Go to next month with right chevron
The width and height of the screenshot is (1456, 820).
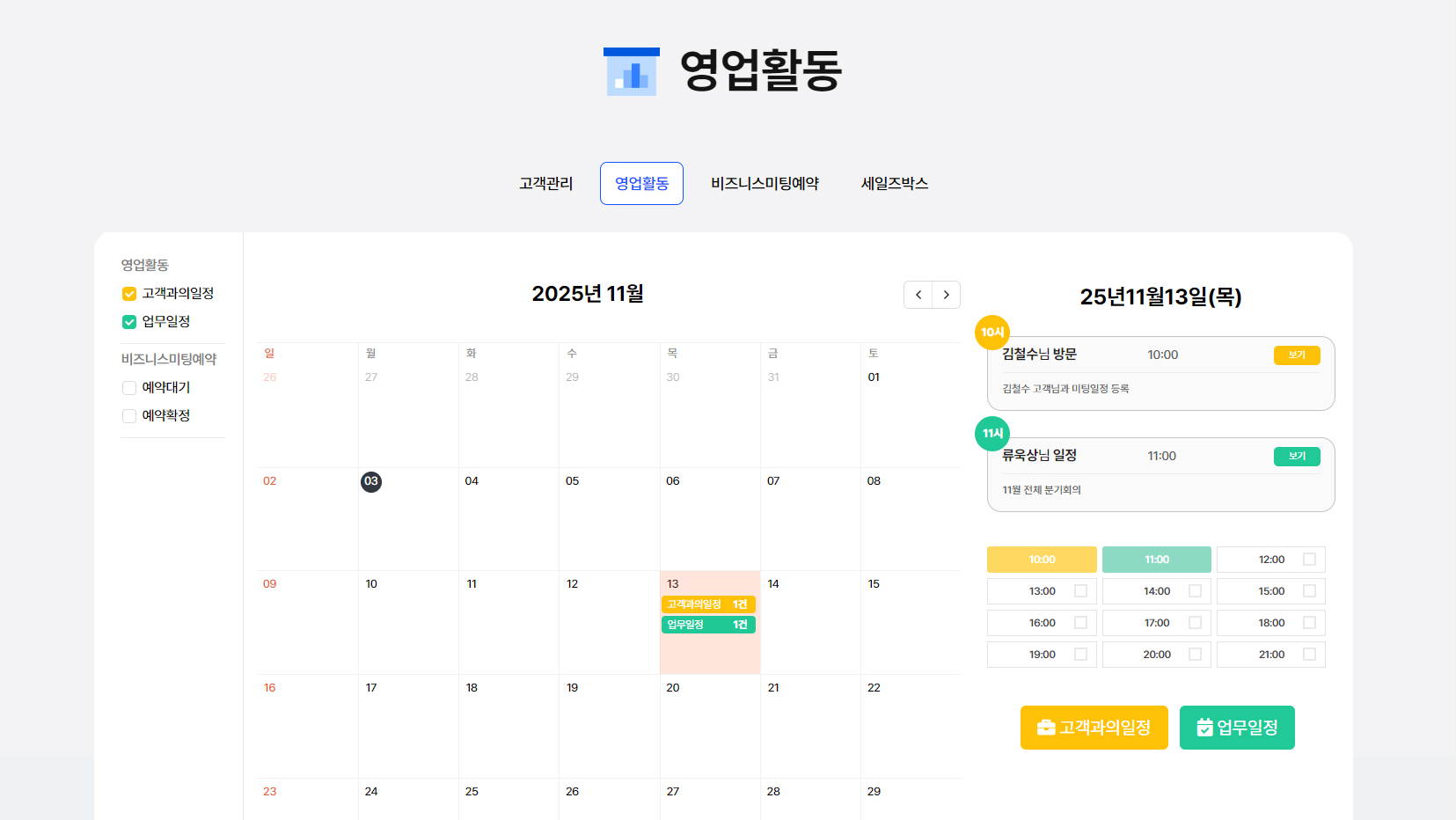pos(946,295)
